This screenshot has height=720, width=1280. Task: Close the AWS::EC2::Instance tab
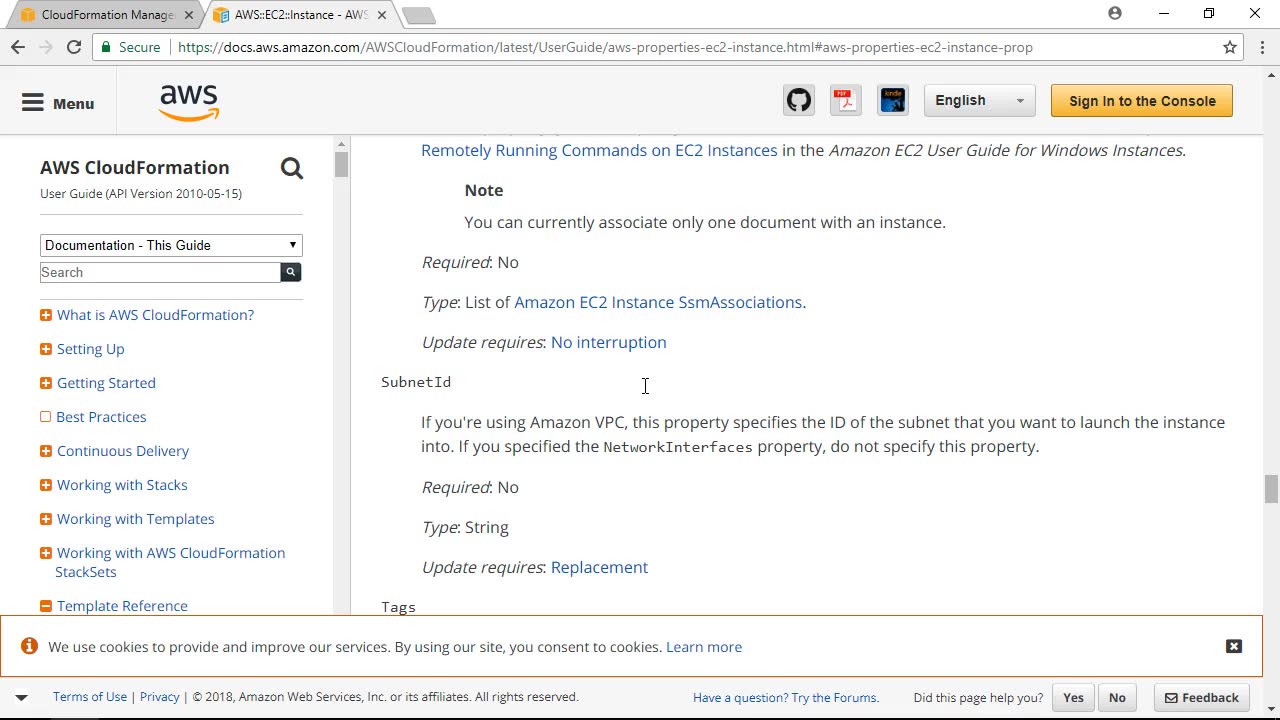(382, 15)
